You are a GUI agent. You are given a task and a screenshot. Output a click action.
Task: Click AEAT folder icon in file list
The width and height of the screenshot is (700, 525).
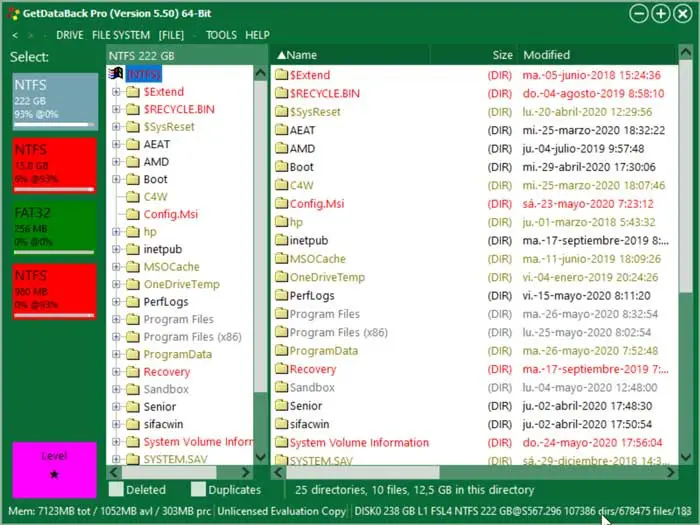pyautogui.click(x=281, y=130)
